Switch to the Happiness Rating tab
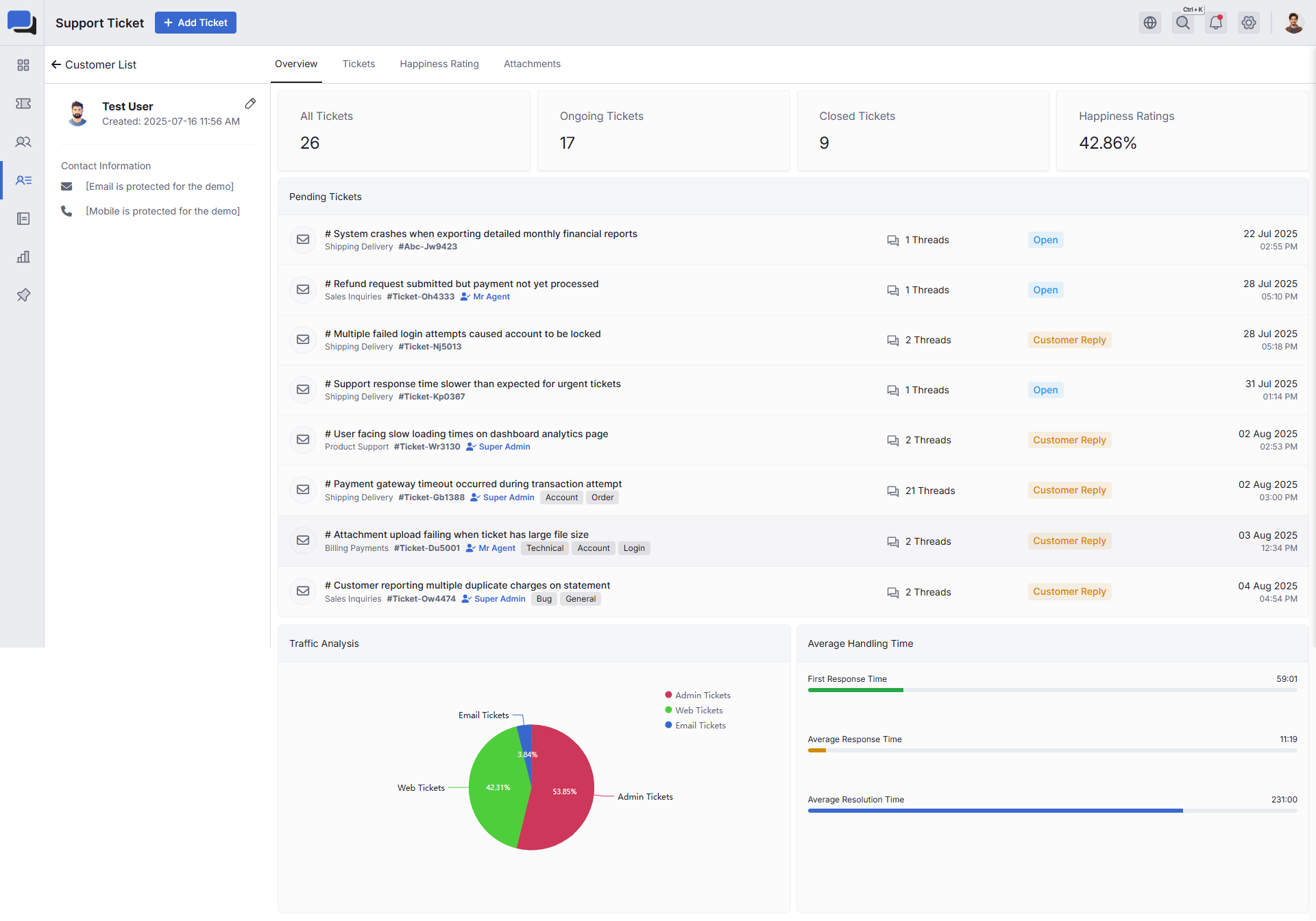Viewport: 1316px width, 921px height. tap(439, 64)
